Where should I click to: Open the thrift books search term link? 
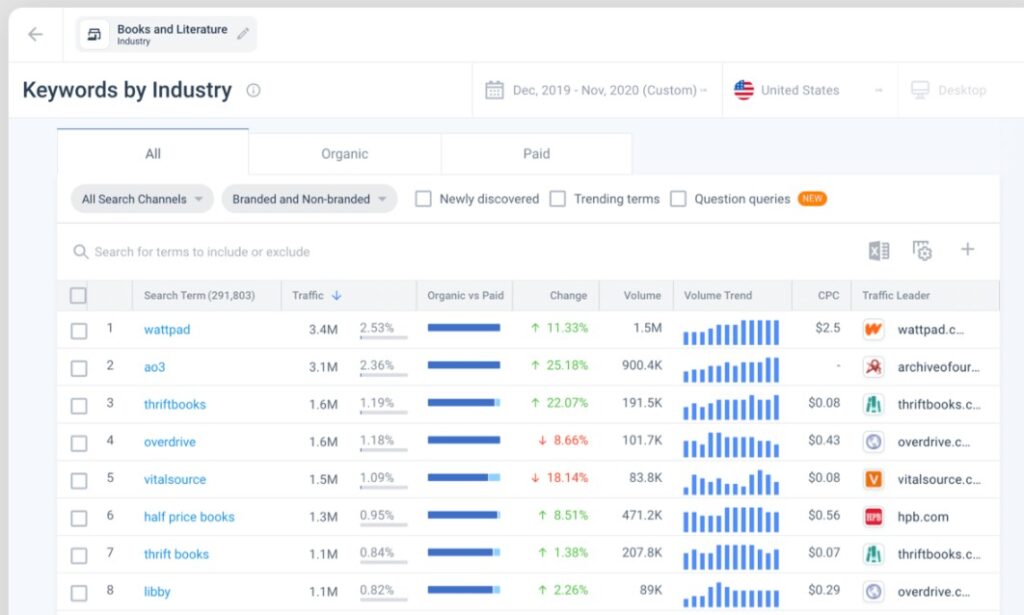176,554
